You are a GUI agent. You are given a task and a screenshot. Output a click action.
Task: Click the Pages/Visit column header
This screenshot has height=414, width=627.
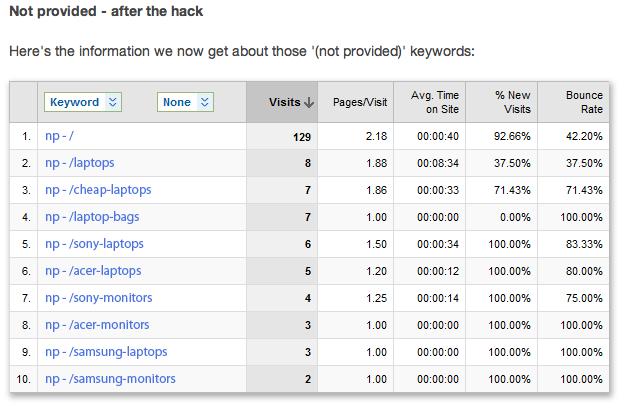[362, 102]
